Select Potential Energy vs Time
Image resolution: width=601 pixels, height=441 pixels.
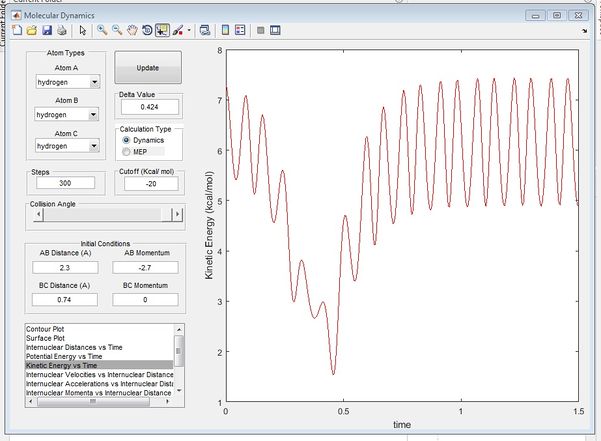click(99, 356)
